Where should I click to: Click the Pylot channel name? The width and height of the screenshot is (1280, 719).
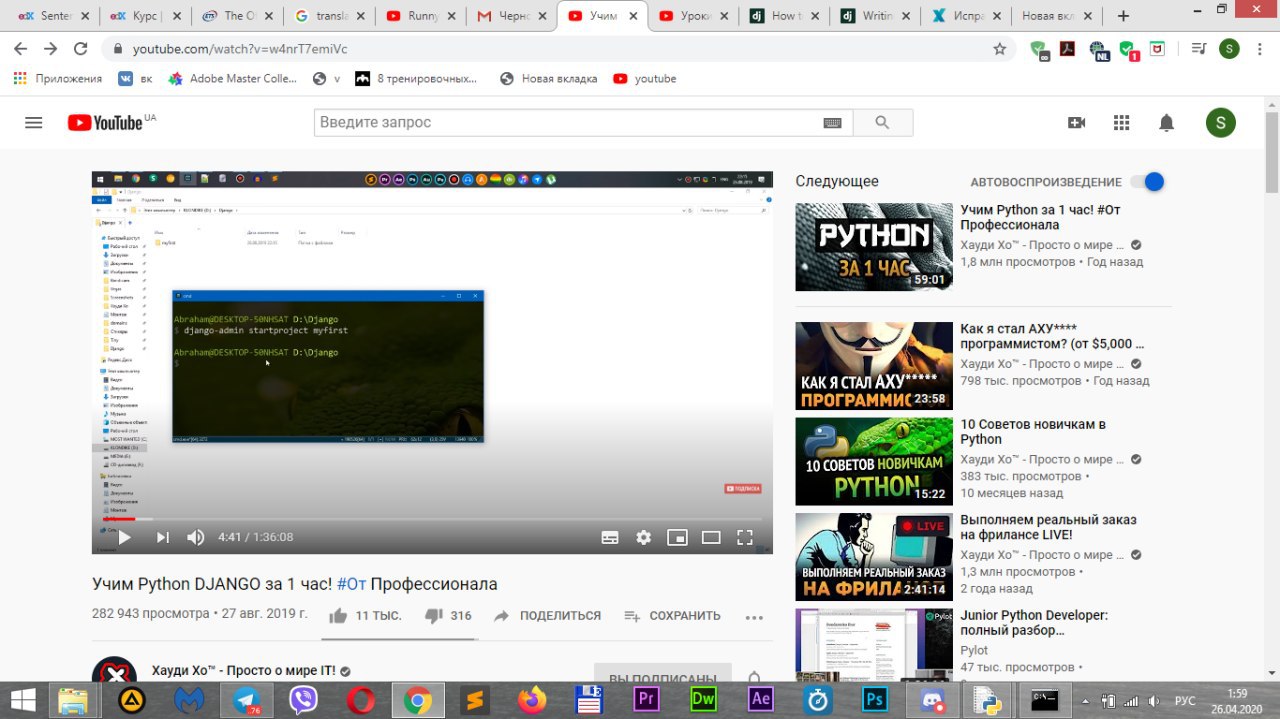[x=974, y=650]
